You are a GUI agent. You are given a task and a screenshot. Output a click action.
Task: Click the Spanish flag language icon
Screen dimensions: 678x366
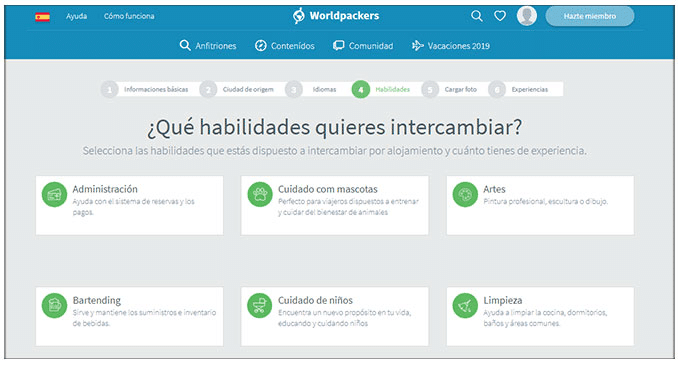(x=42, y=17)
